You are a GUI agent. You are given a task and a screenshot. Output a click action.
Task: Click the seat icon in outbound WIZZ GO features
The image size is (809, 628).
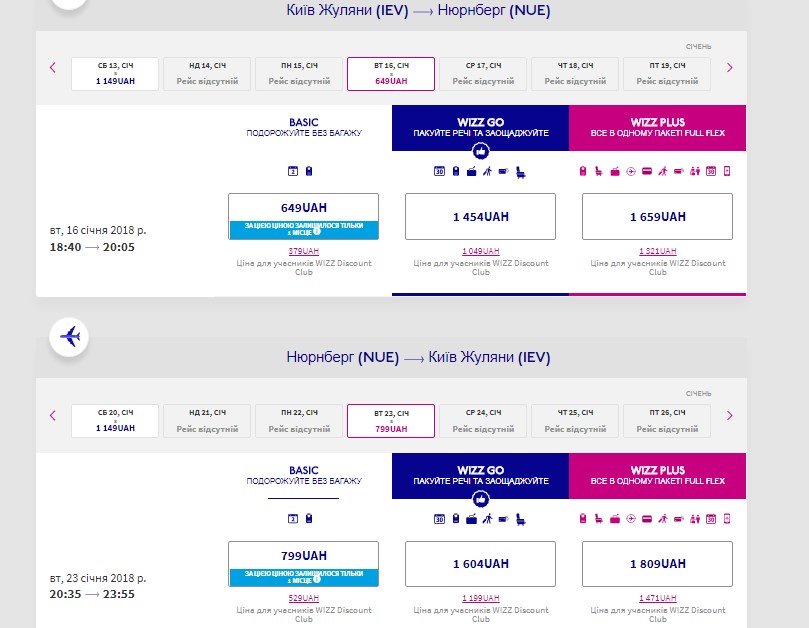click(x=521, y=172)
